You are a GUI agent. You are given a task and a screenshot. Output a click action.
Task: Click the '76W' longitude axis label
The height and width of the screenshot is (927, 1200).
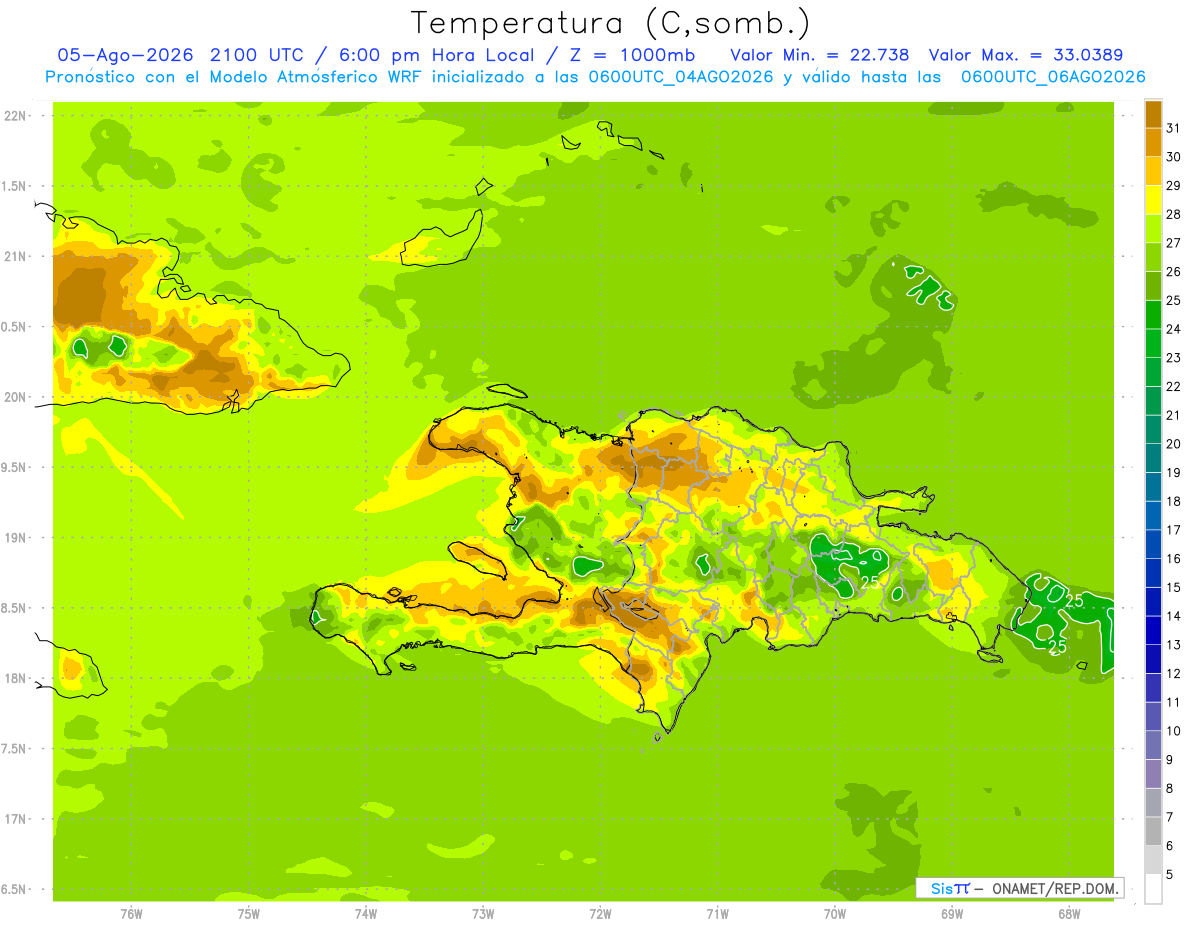(x=131, y=914)
